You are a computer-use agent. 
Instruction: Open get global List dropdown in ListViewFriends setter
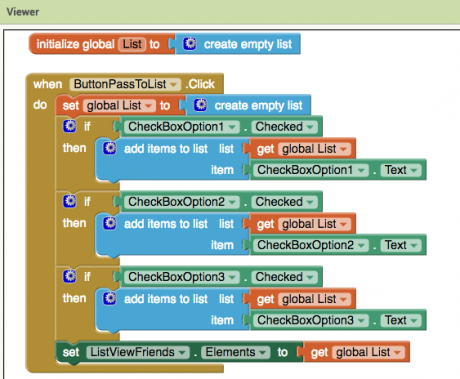[368, 352]
